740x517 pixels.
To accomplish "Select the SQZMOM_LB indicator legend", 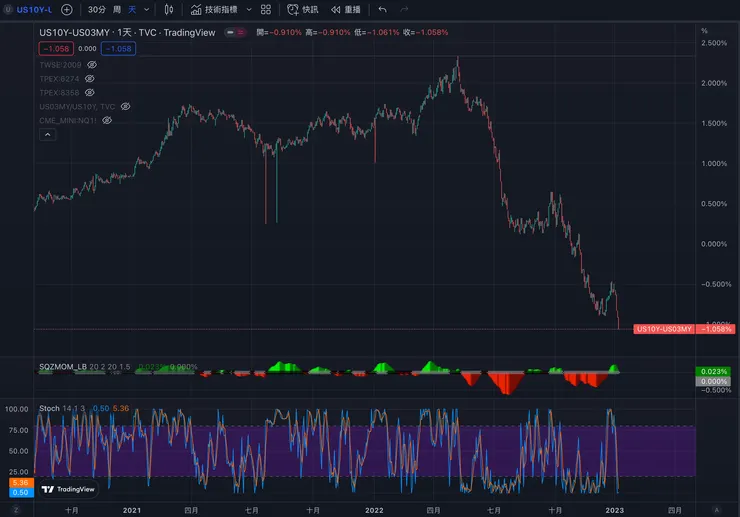I will (84, 366).
